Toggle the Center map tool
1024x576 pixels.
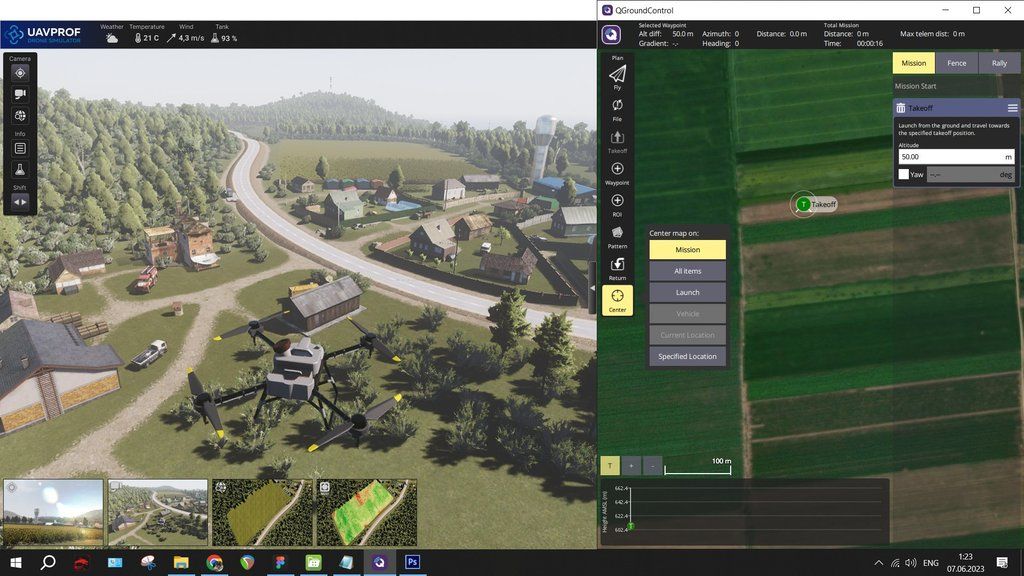pos(617,297)
